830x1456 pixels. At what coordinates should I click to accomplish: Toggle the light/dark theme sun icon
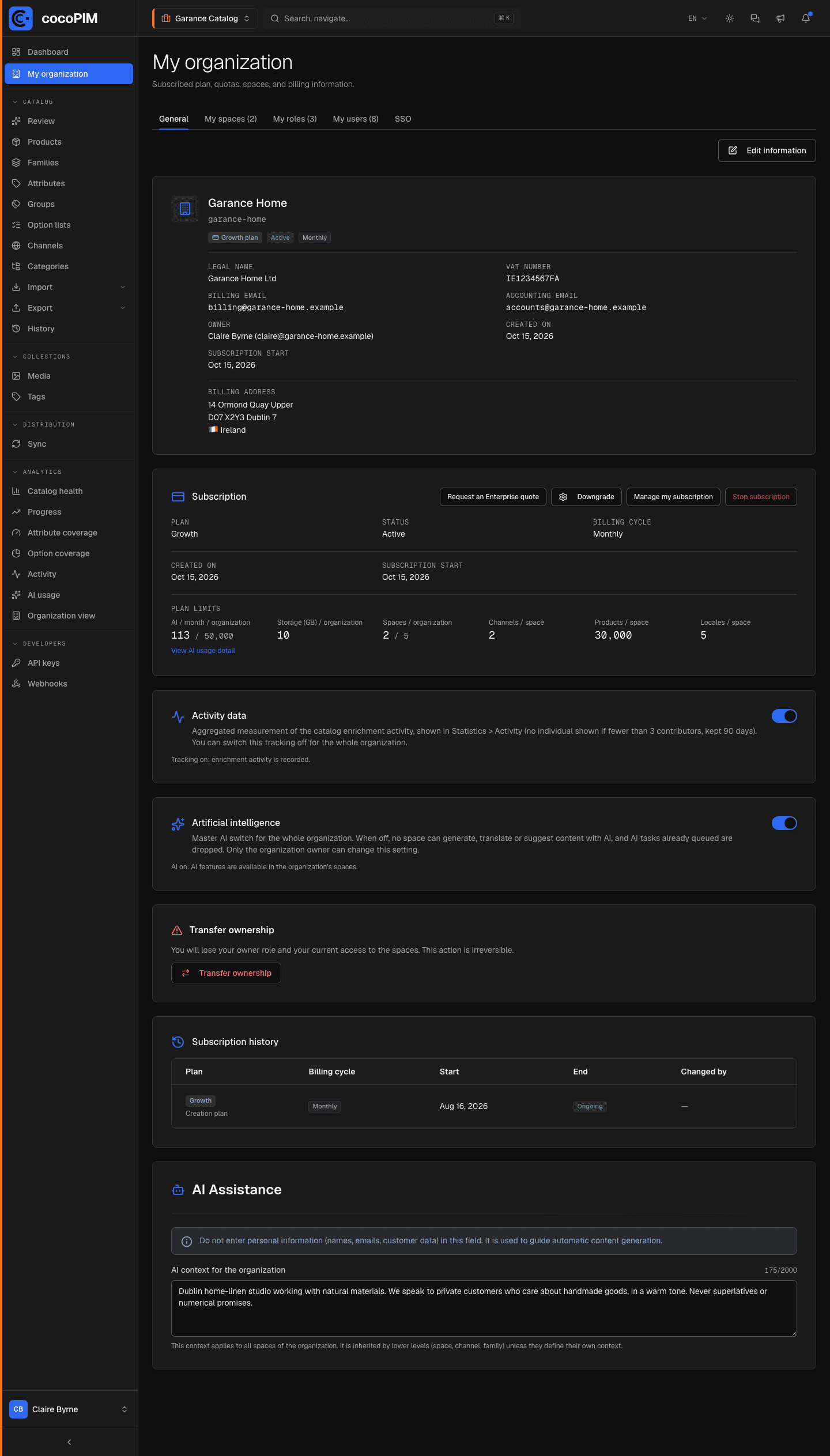point(730,18)
